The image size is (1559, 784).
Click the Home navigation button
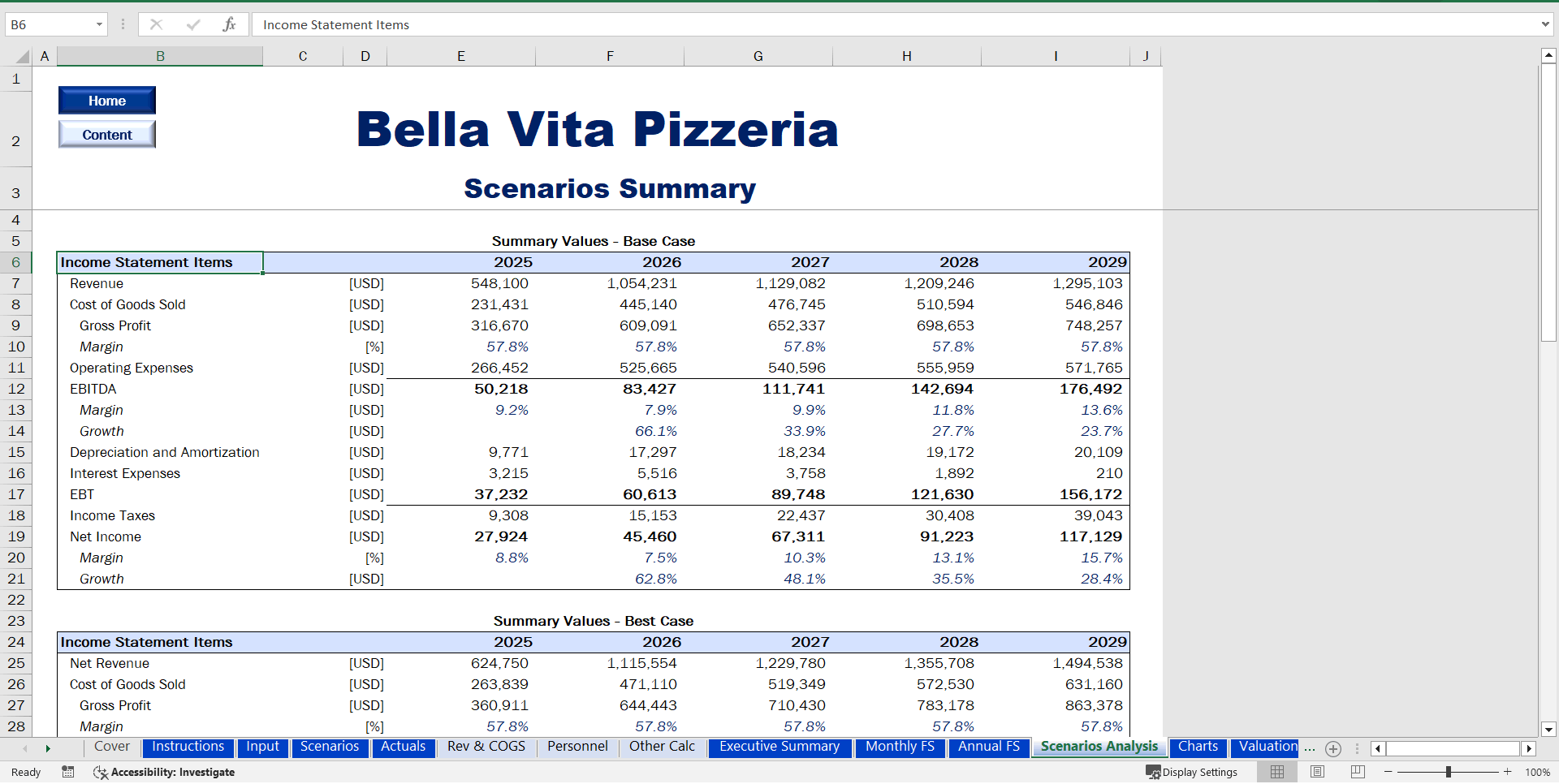[x=107, y=101]
